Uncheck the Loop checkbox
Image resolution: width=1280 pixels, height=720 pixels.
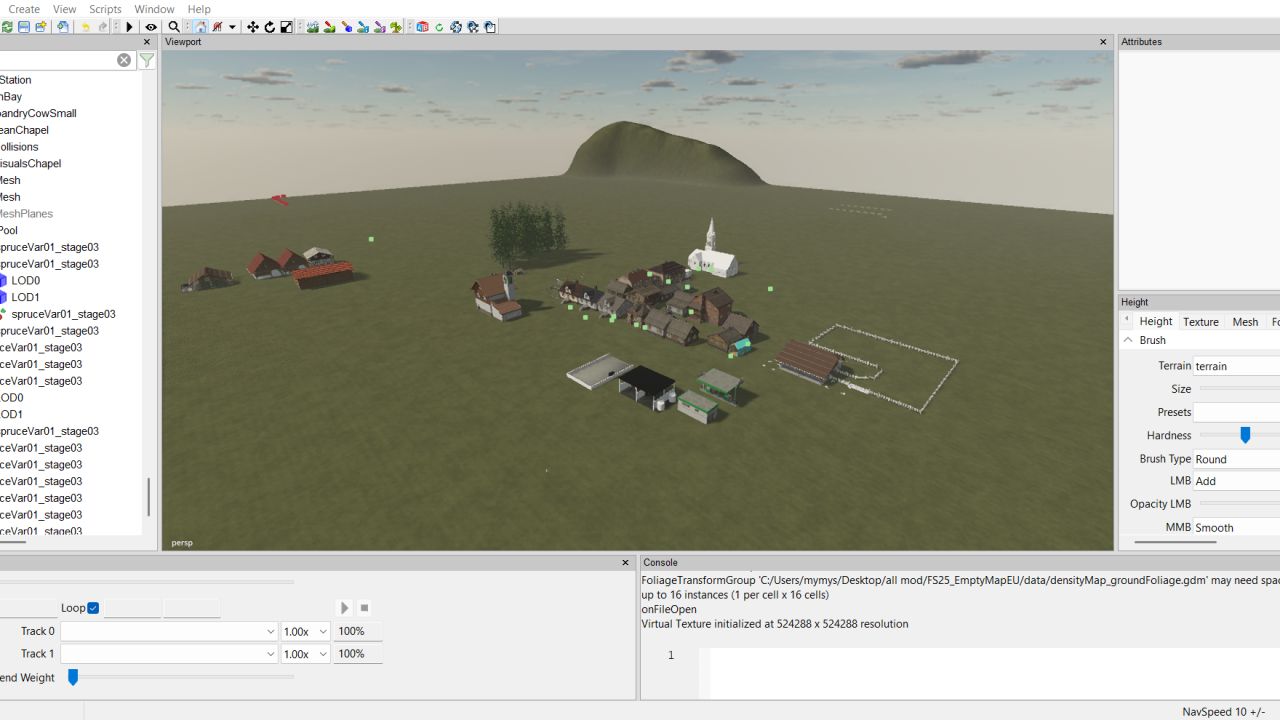click(x=93, y=608)
